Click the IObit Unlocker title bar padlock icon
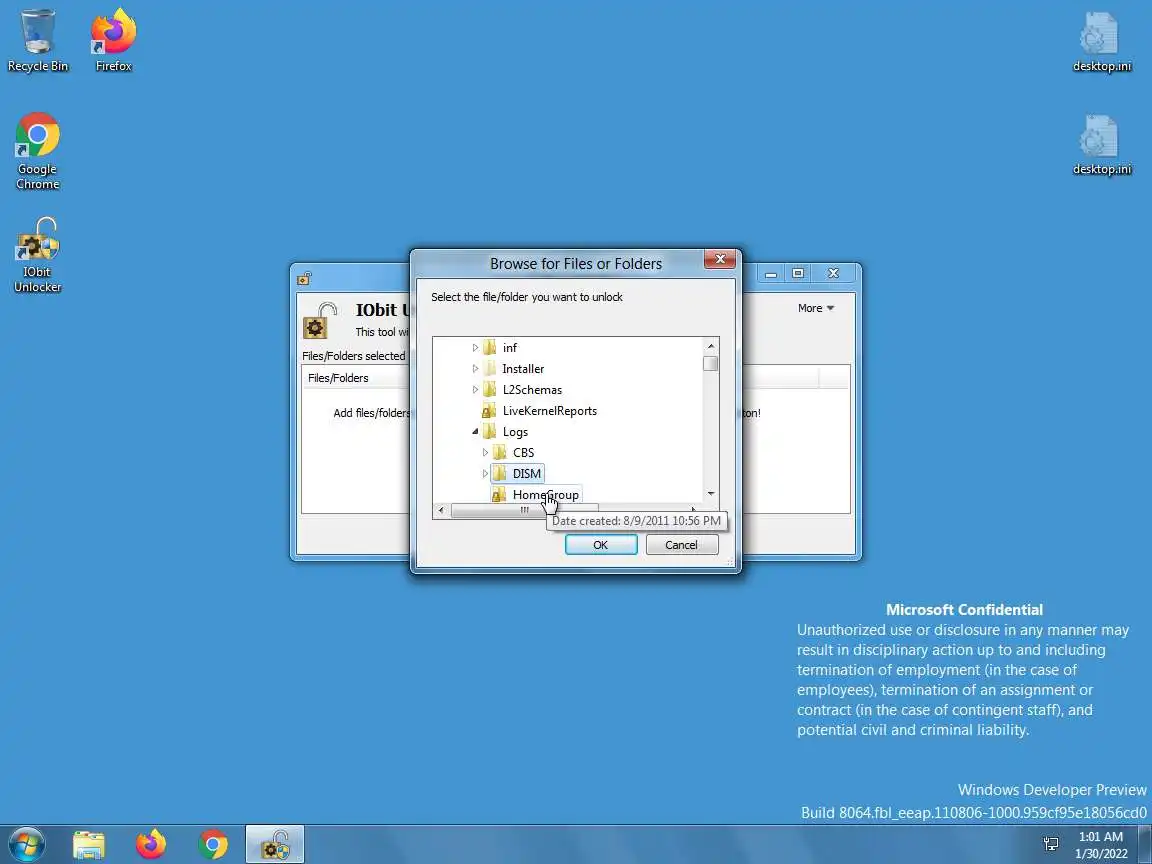Image resolution: width=1152 pixels, height=864 pixels. coord(304,278)
